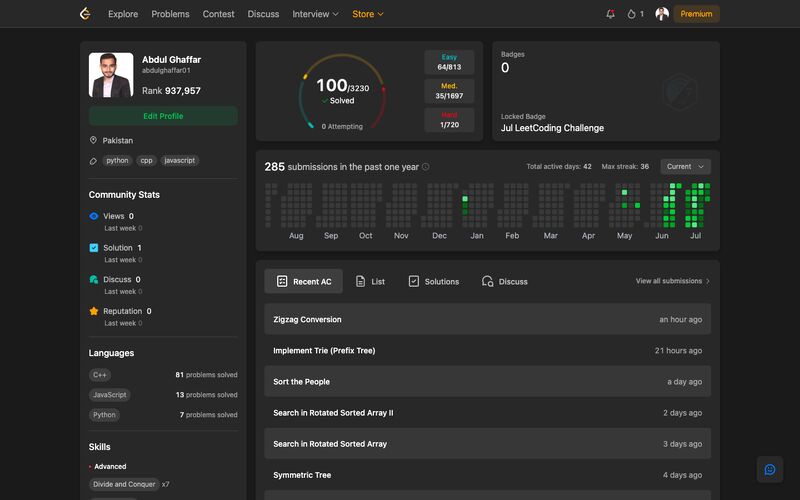Switch to the List tab
800x500 pixels.
pos(370,281)
